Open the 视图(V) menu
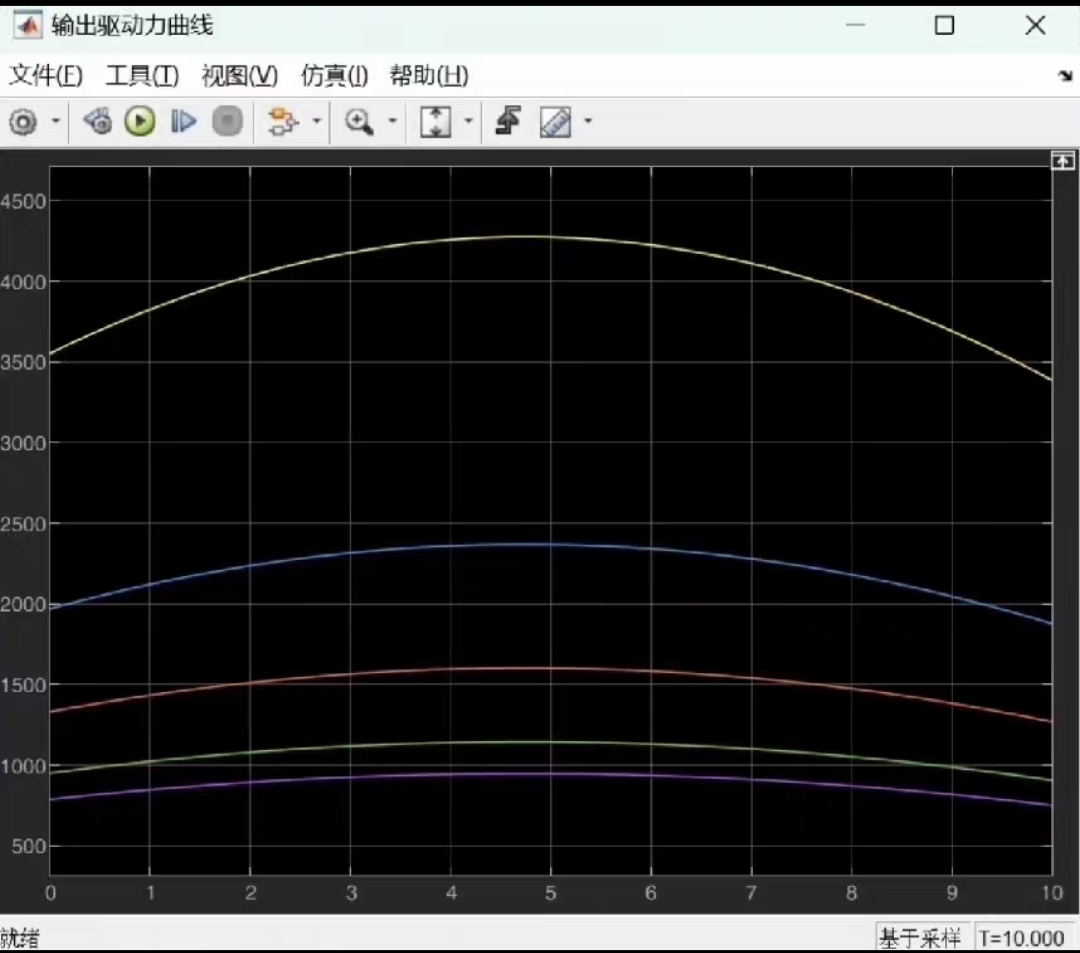 (x=240, y=75)
